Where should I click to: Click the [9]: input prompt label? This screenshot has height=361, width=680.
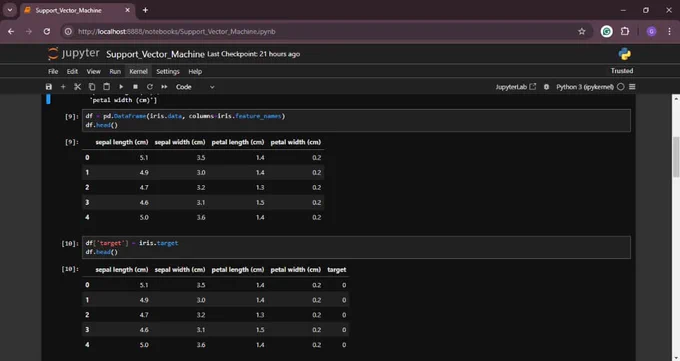(72, 116)
